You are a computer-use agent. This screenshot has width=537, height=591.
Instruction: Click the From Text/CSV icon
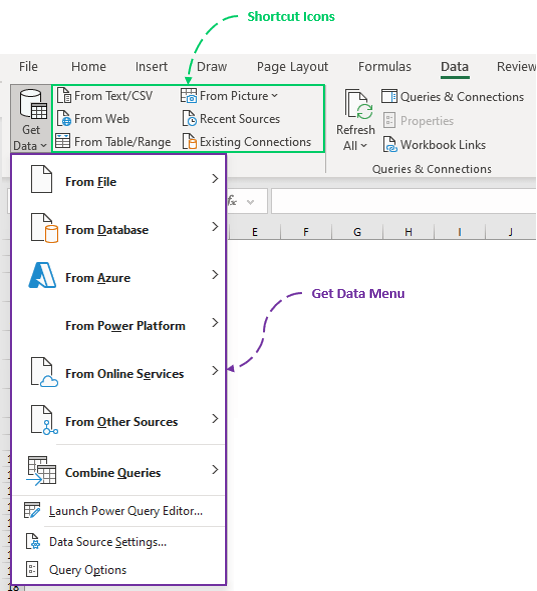[x=64, y=95]
